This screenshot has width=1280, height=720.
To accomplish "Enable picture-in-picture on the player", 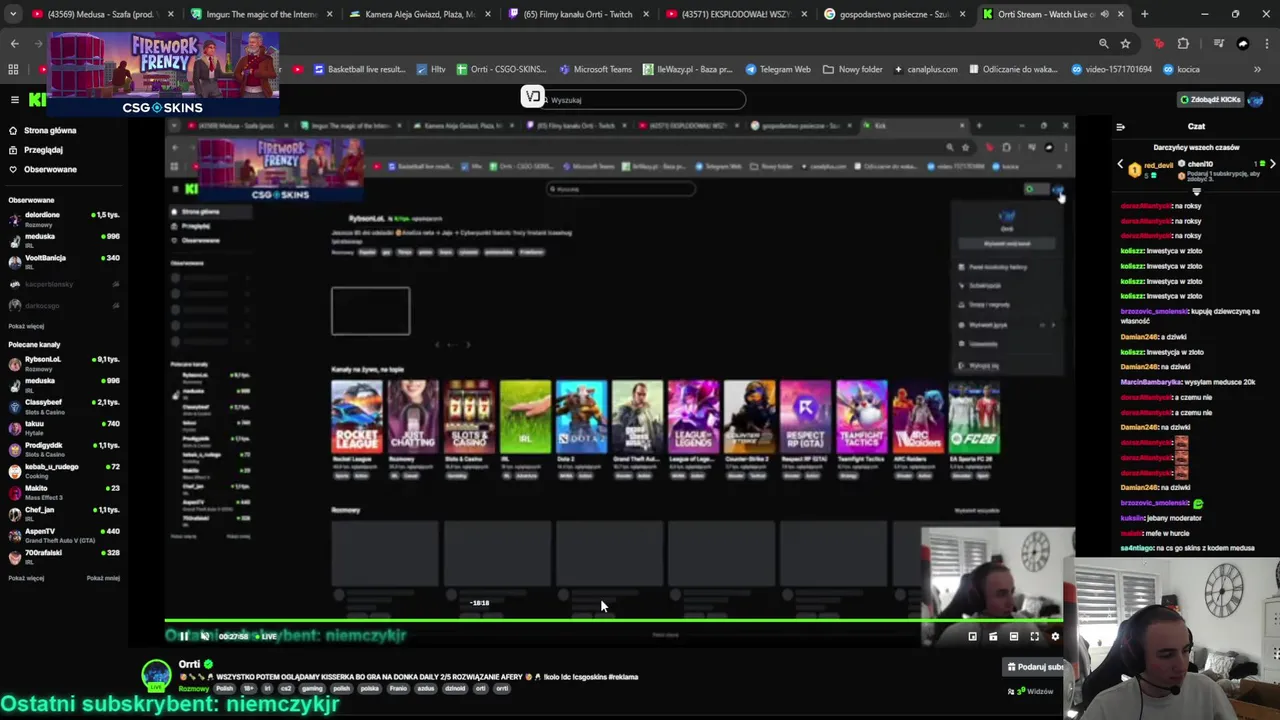I will [972, 636].
